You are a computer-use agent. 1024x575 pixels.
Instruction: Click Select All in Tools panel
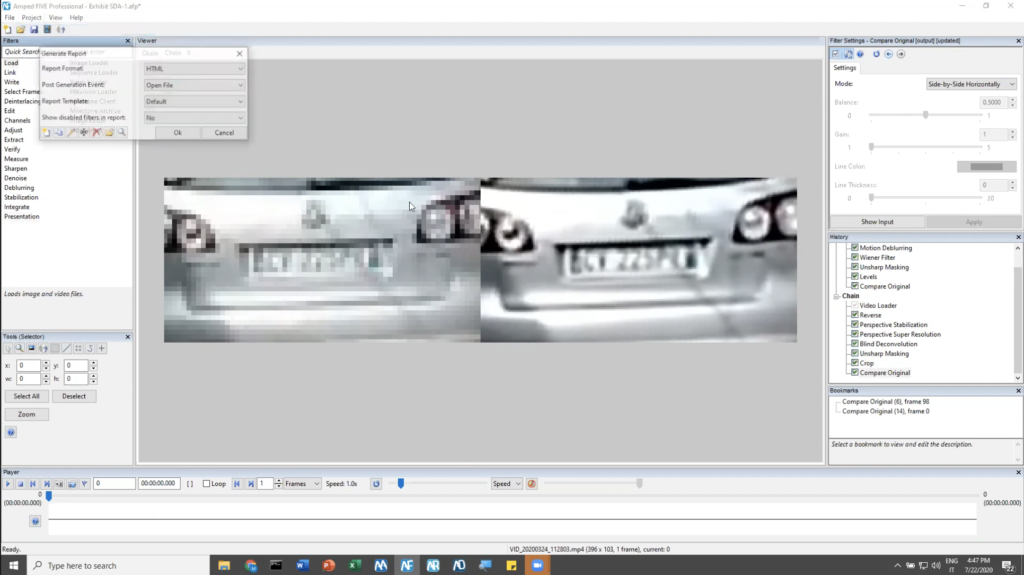coord(27,397)
